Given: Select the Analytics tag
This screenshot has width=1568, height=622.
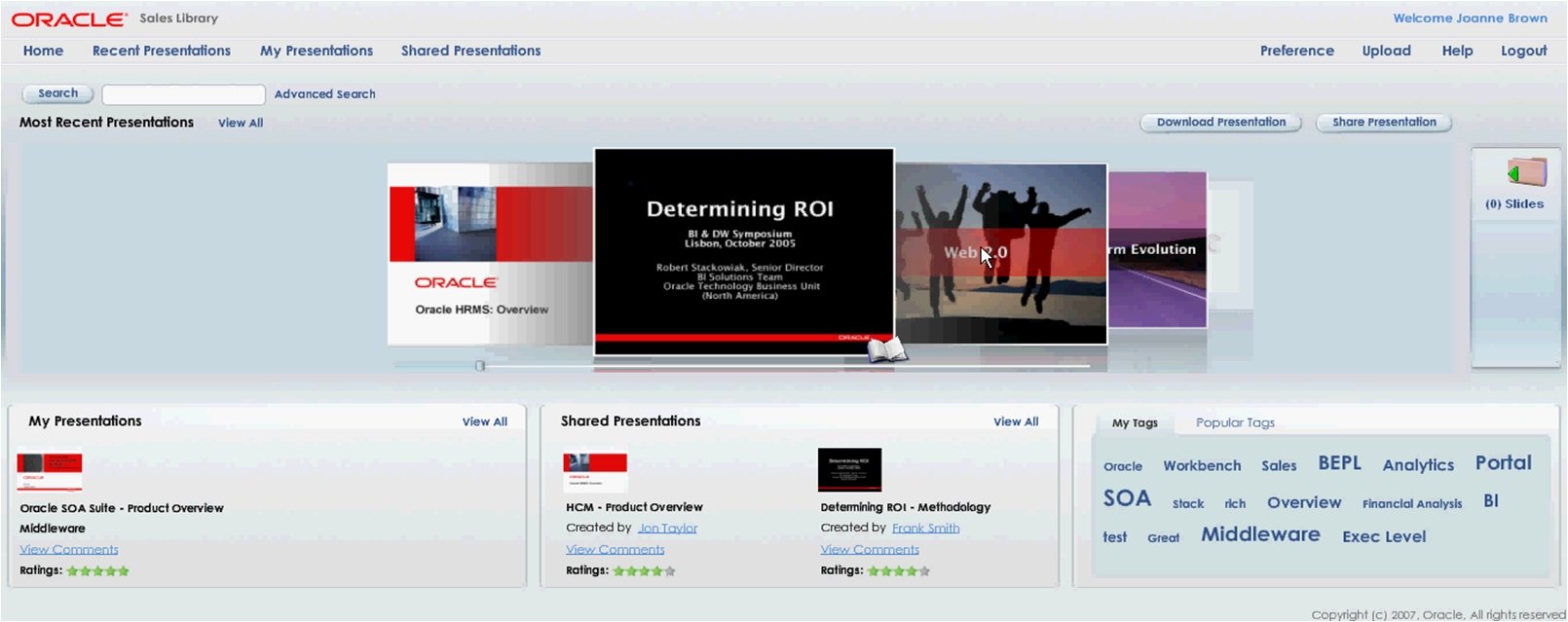Looking at the screenshot, I should point(1418,465).
